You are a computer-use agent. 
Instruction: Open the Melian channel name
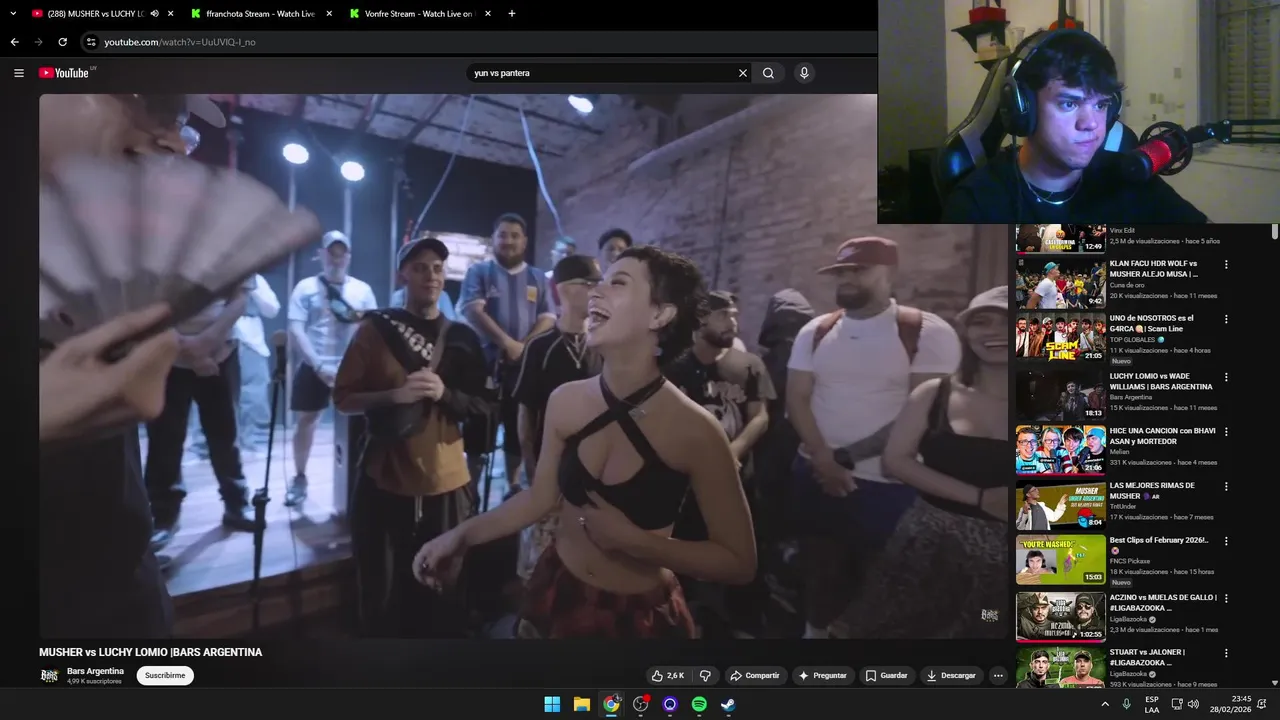1119,451
